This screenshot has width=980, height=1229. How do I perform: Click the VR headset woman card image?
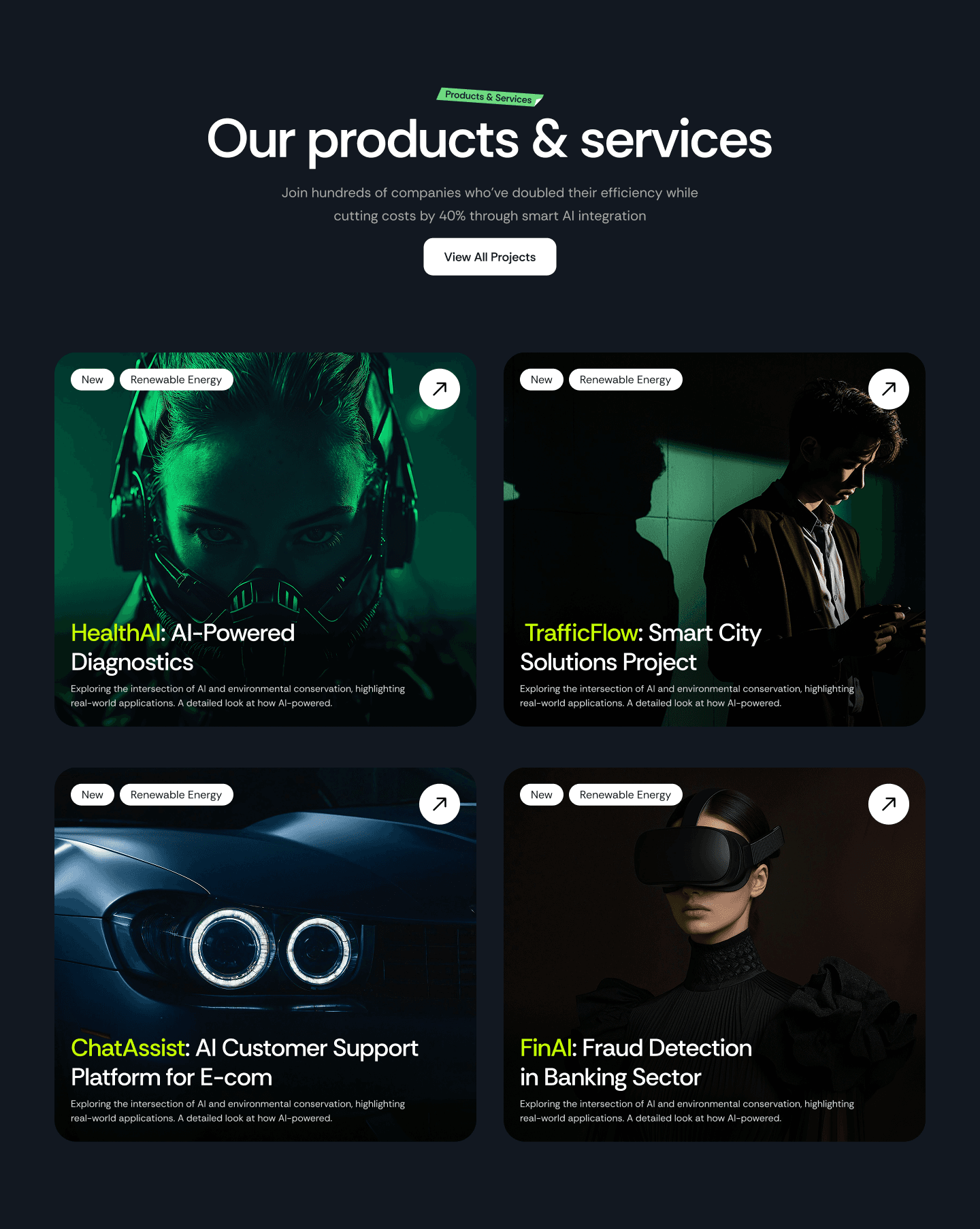coord(715,925)
